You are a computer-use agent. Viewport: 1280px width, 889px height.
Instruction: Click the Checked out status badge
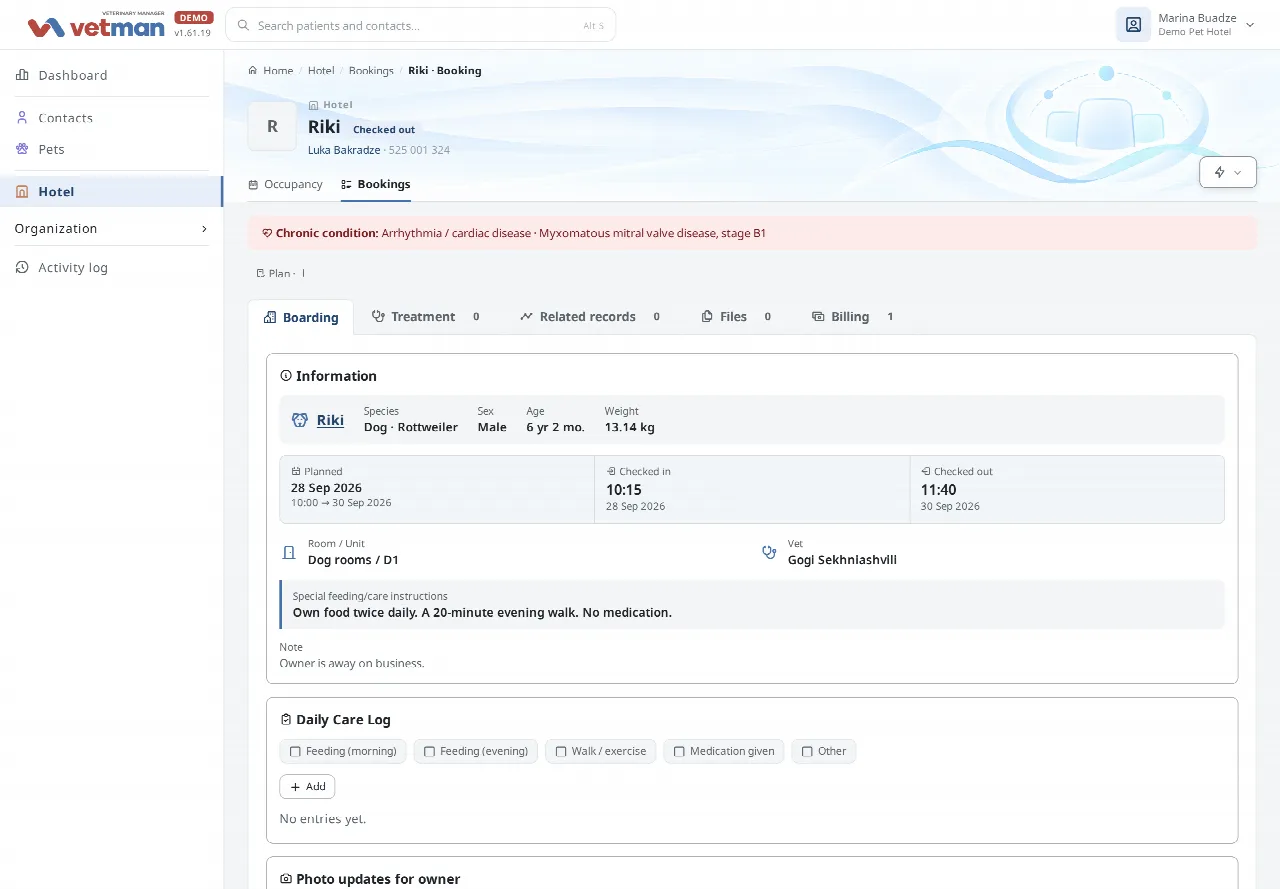[384, 130]
